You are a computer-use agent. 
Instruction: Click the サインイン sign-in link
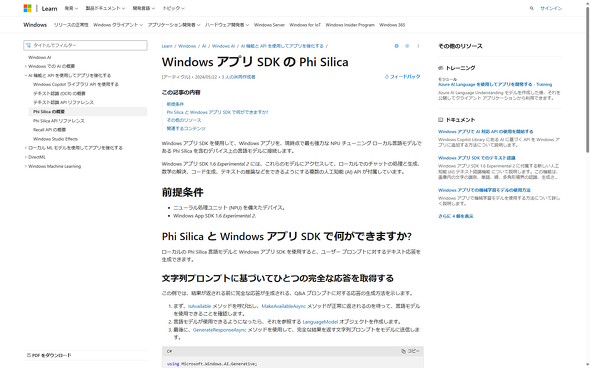pos(551,8)
